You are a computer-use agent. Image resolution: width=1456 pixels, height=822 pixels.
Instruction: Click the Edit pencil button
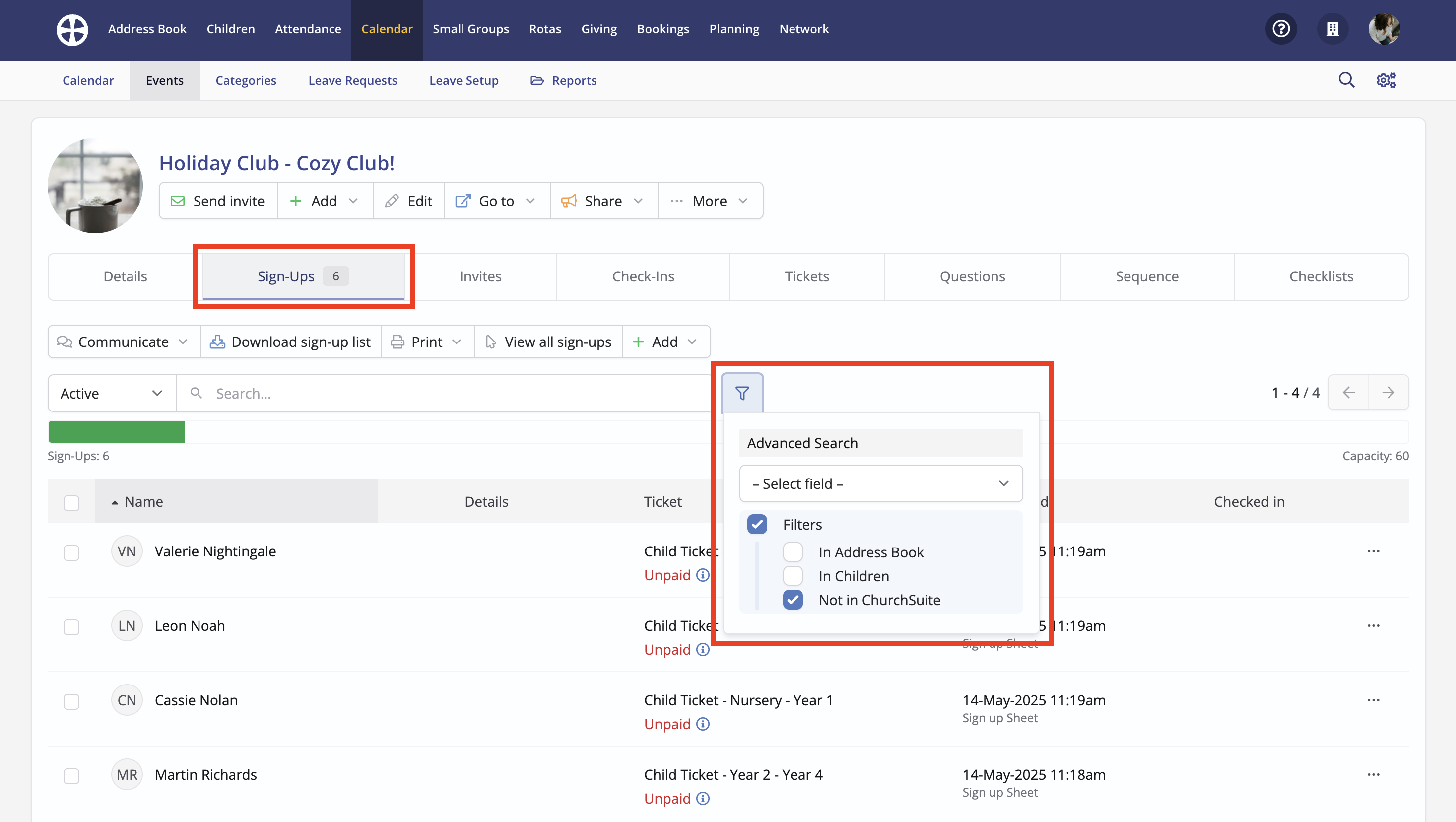pyautogui.click(x=408, y=201)
